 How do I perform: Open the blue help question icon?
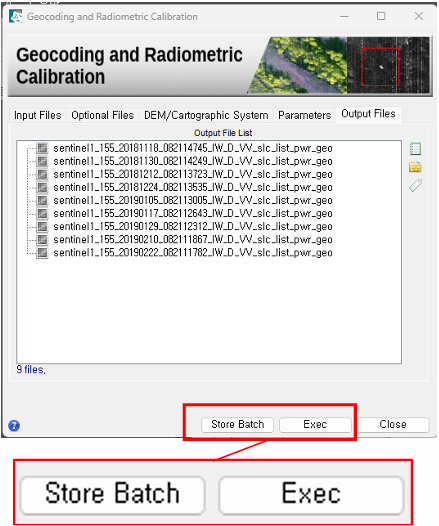[14, 425]
